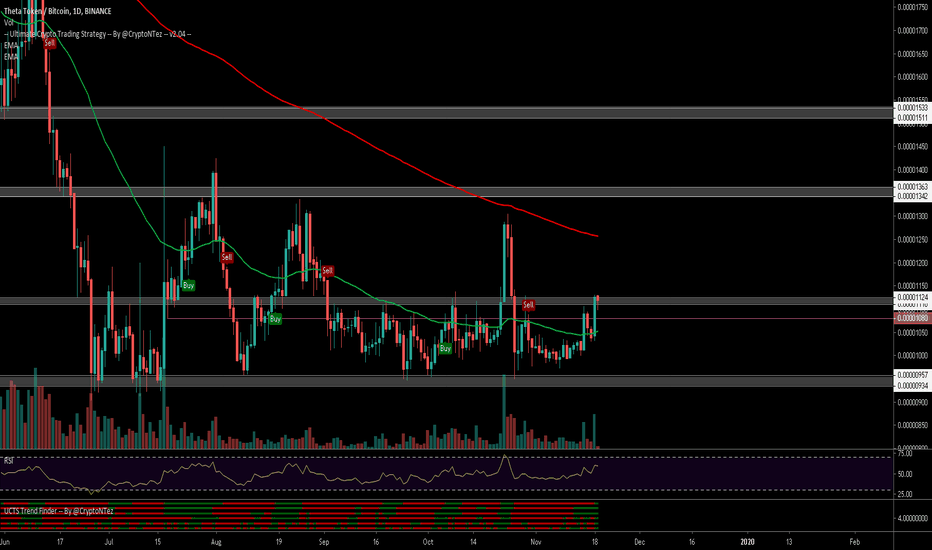Click the RSI oscillator line
The height and width of the screenshot is (550, 932).
(300, 474)
